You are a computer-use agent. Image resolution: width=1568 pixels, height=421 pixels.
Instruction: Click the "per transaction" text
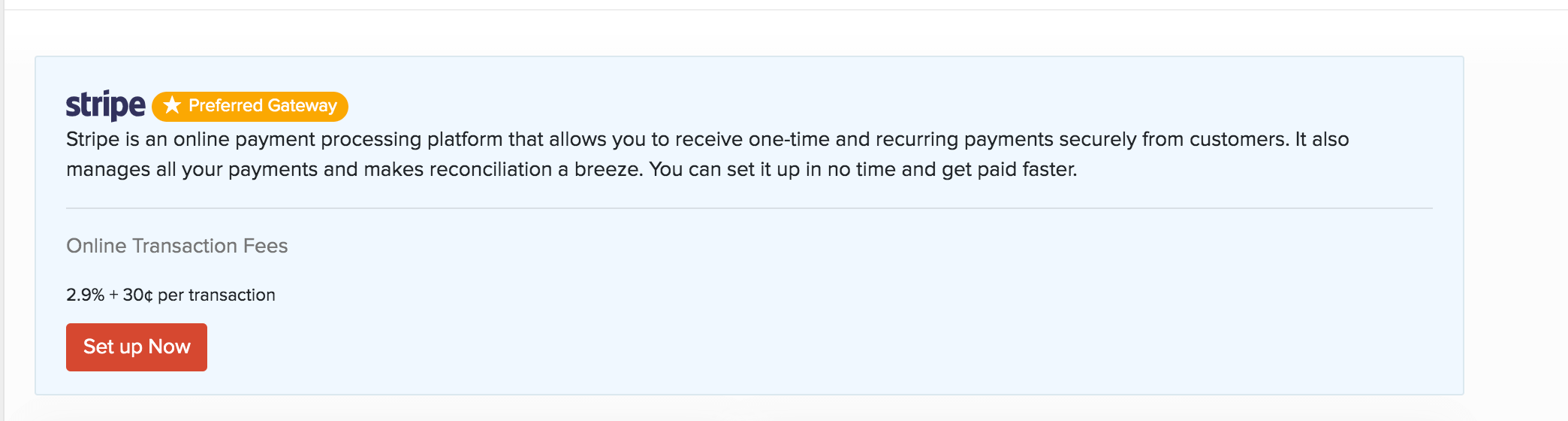(x=216, y=295)
